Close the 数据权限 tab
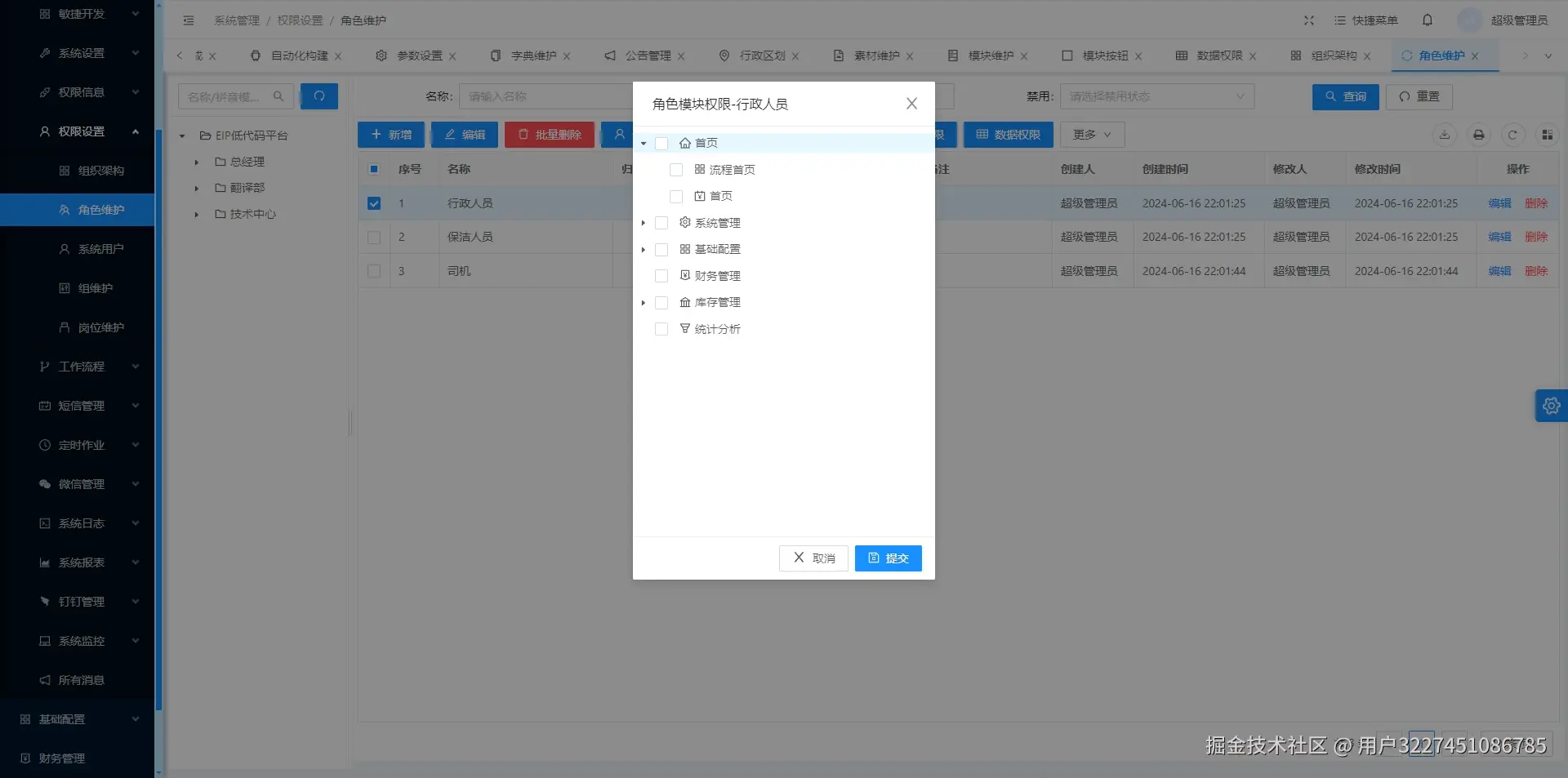 tap(1253, 56)
